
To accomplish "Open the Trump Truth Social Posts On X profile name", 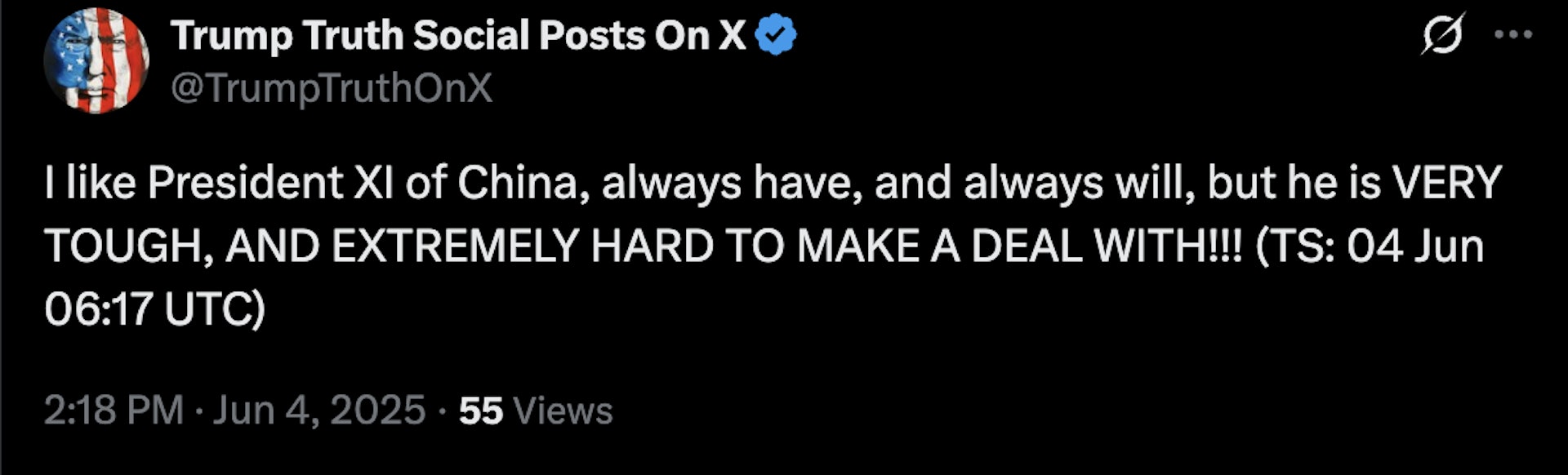I will click(457, 36).
